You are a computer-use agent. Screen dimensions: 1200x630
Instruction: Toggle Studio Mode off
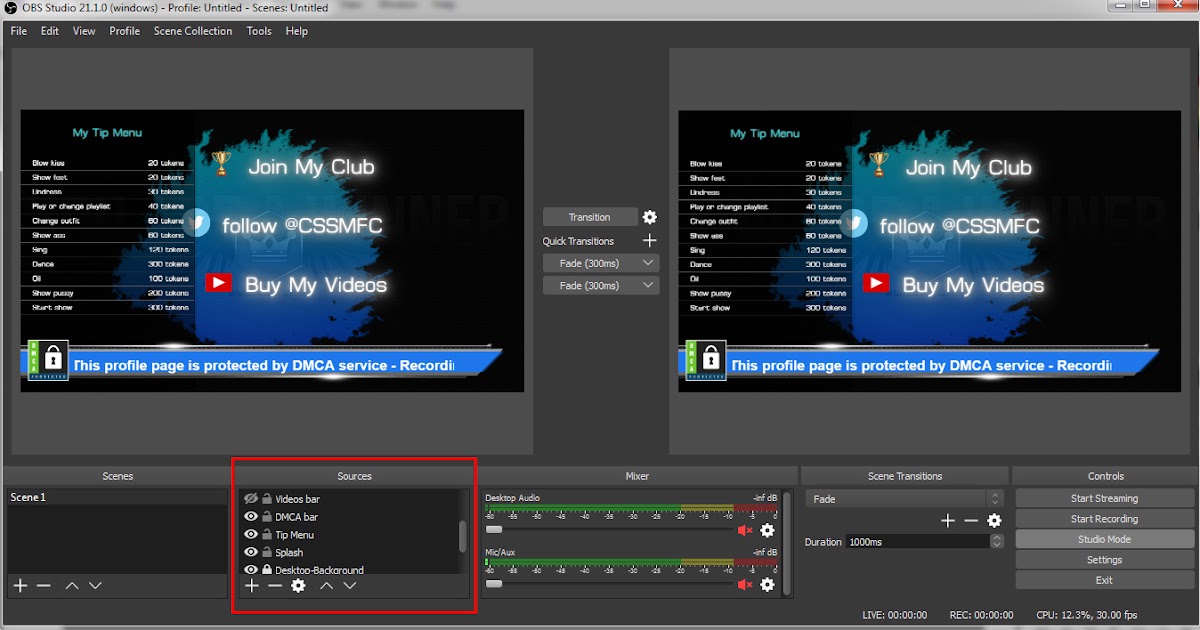tap(1105, 539)
